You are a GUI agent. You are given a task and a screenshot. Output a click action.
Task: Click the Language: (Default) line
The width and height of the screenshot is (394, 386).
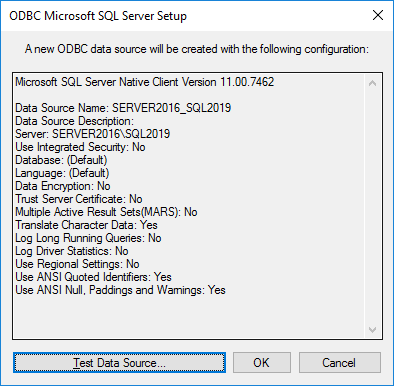pyautogui.click(x=62, y=173)
